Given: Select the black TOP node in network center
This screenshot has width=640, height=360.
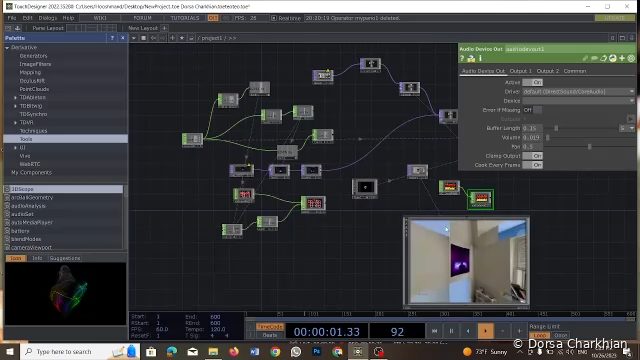Looking at the screenshot, I should [x=365, y=188].
